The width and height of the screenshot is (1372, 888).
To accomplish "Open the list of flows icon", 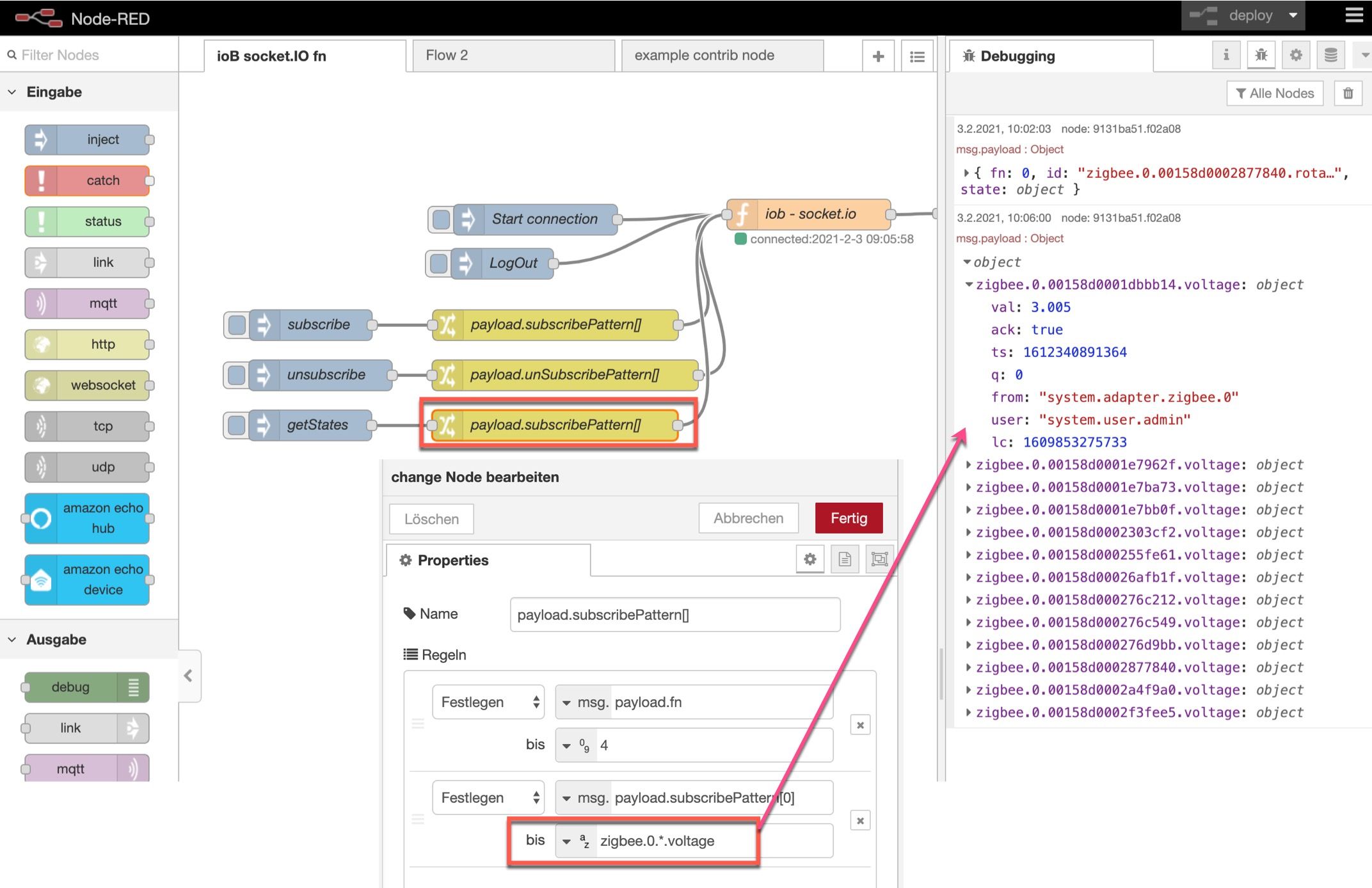I will 917,56.
